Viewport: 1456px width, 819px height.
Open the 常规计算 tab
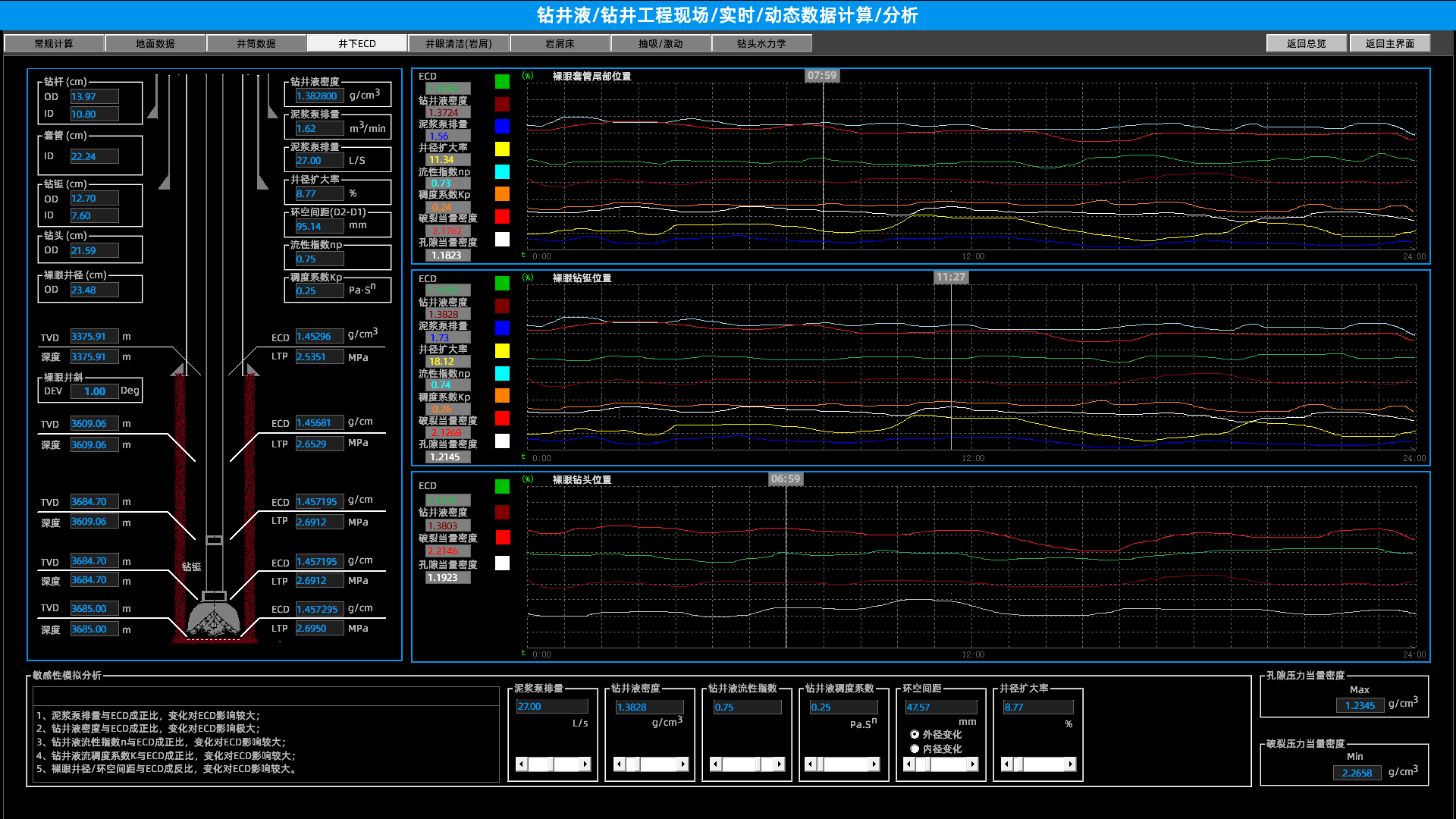click(x=54, y=43)
